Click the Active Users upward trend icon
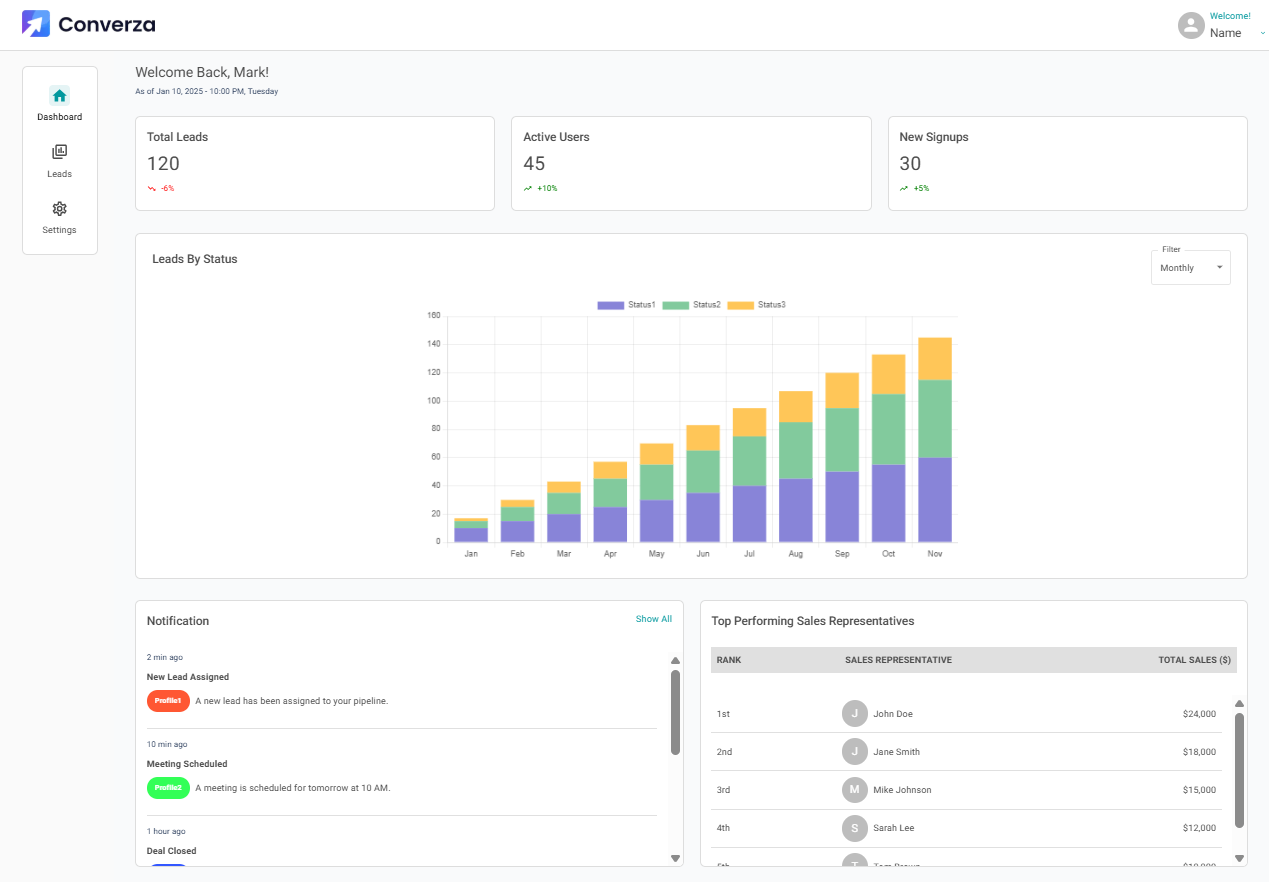 528,188
